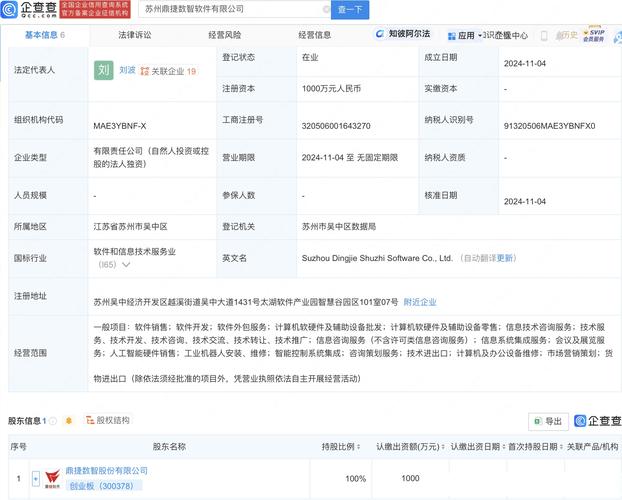
Task: Clear the search box with the x icon
Action: click(326, 9)
